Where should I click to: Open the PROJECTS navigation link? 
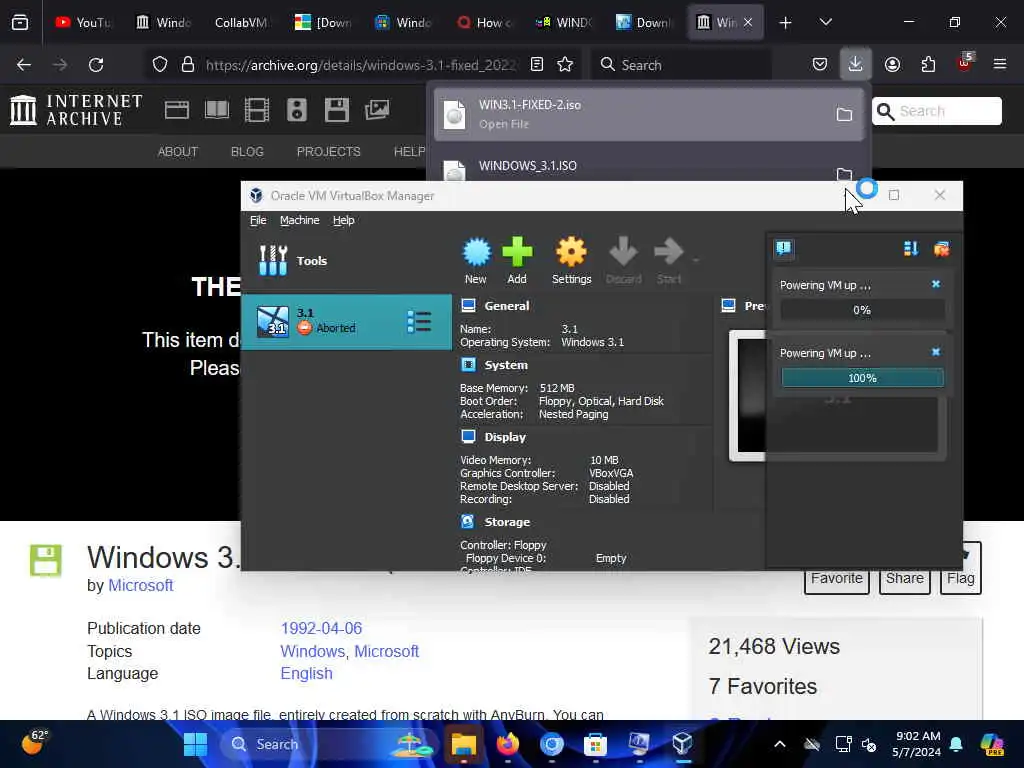click(328, 152)
